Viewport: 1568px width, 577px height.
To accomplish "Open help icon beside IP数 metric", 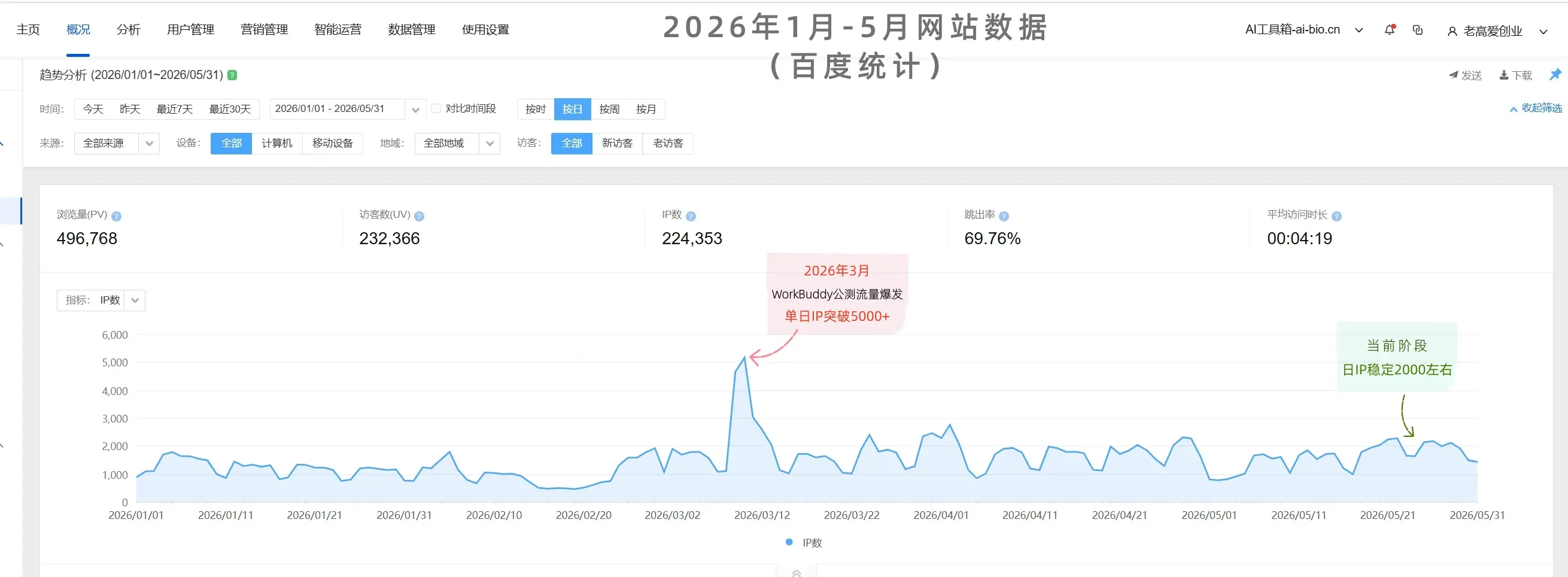I will (691, 216).
